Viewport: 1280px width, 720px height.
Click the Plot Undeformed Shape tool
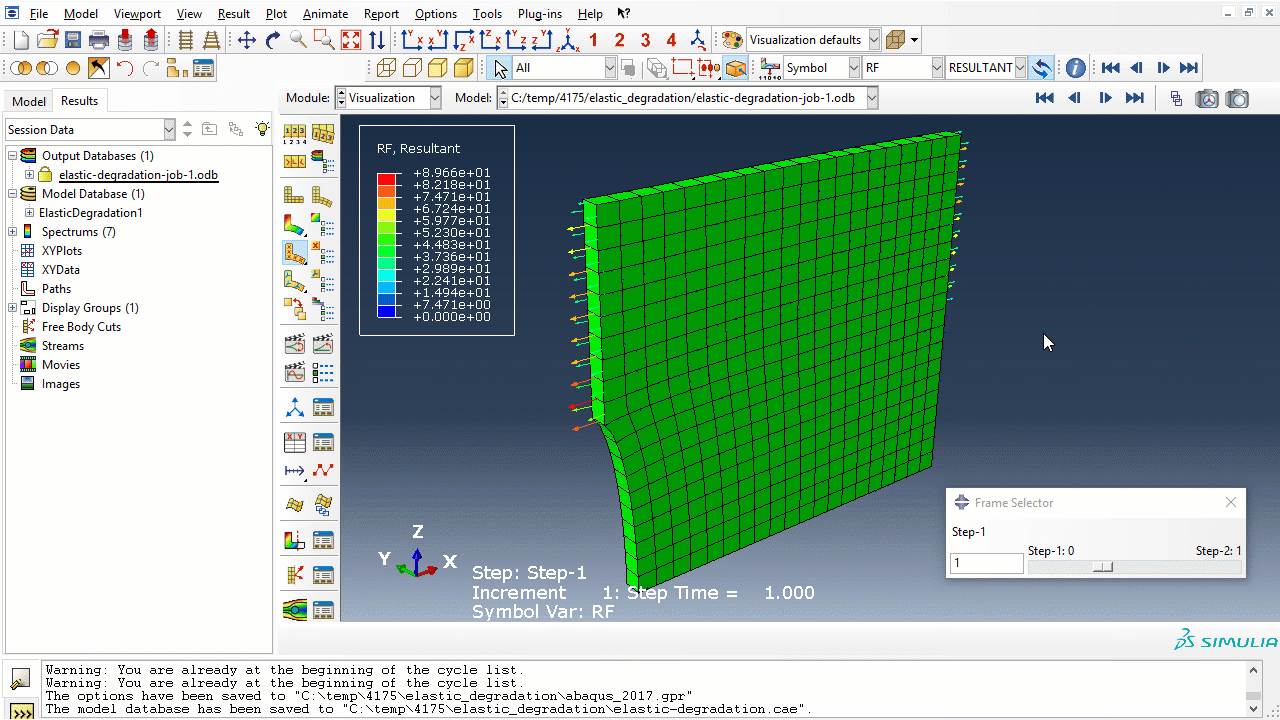tap(295, 195)
